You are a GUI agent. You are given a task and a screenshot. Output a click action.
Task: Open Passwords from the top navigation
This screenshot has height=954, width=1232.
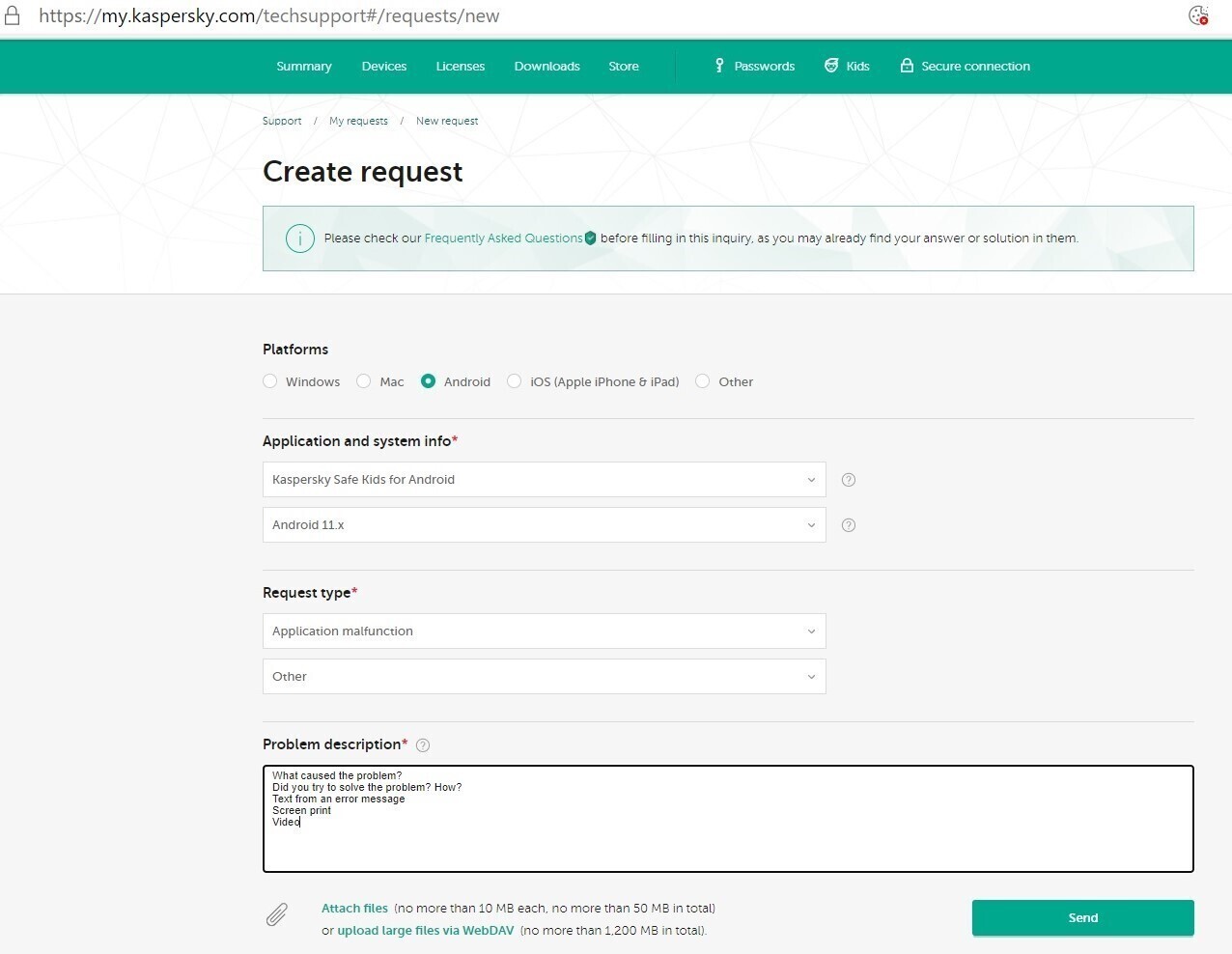click(754, 67)
